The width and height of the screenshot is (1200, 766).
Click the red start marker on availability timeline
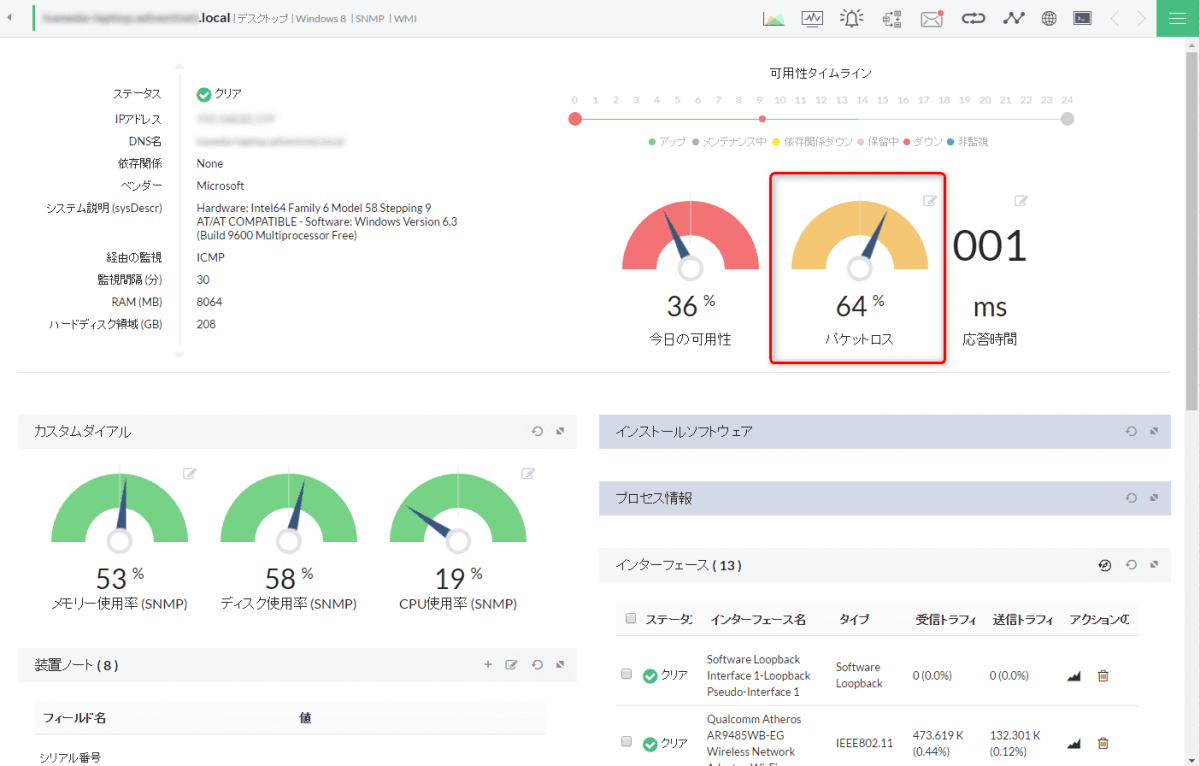click(575, 119)
